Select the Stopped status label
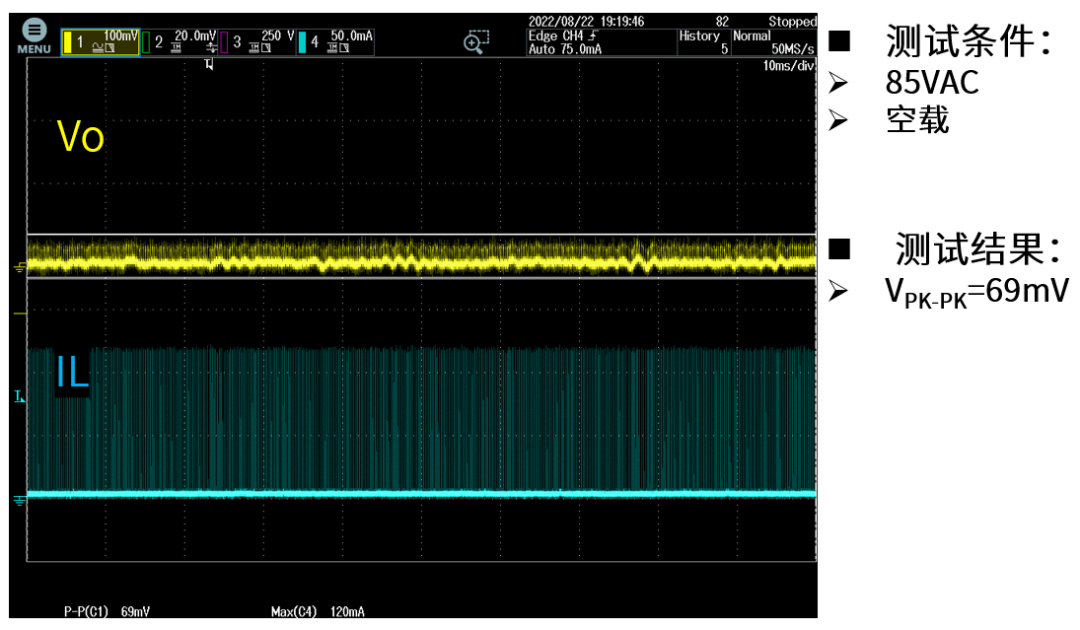The width and height of the screenshot is (1080, 630). pyautogui.click(x=793, y=19)
